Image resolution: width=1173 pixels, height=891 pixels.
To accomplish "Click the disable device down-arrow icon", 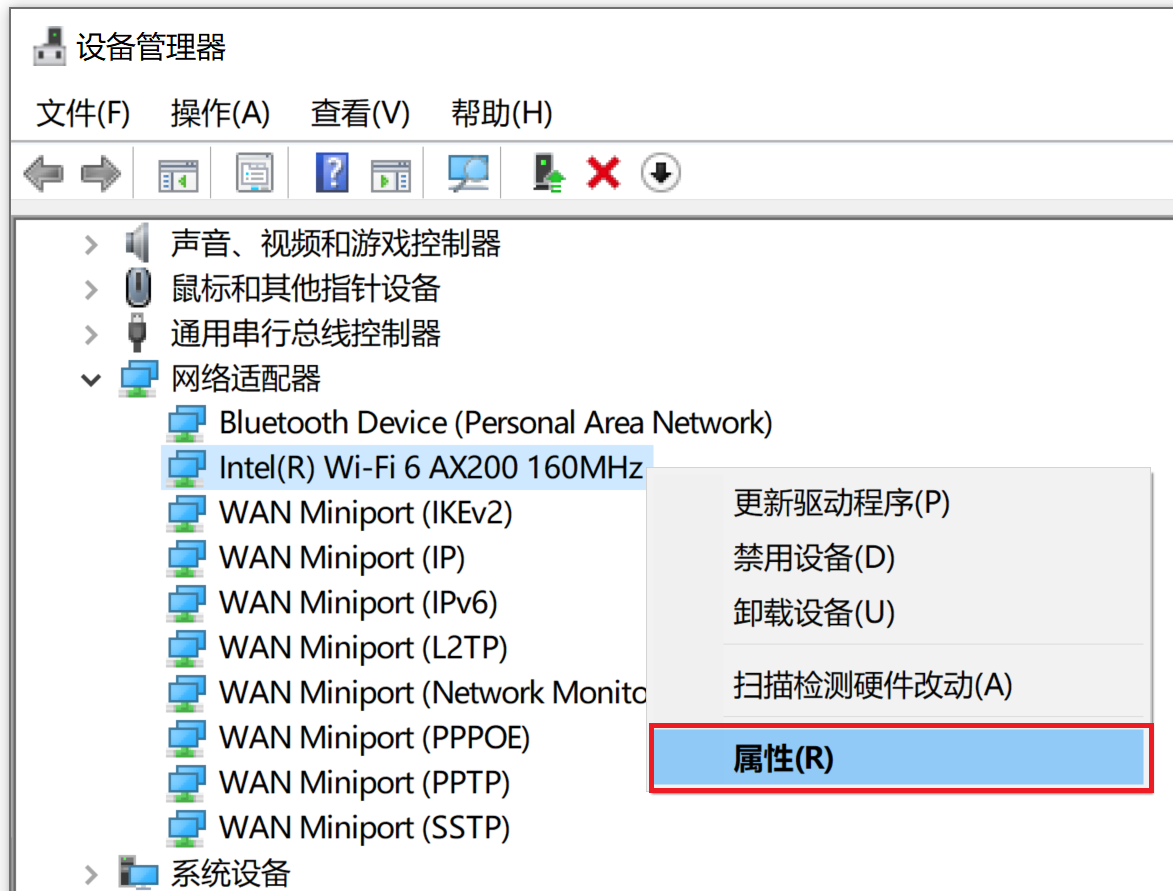I will click(x=659, y=174).
